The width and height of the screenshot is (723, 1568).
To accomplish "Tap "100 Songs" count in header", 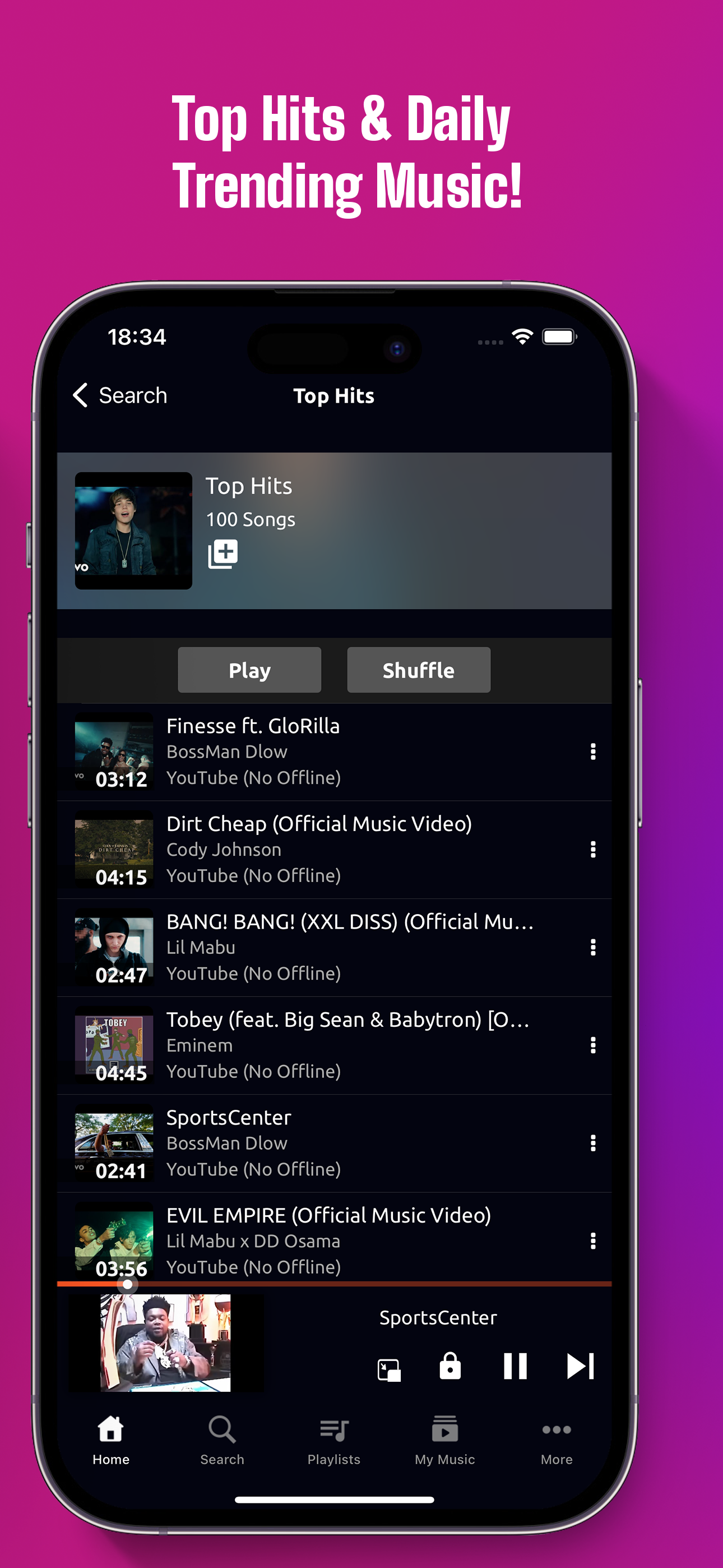I will pos(250,519).
